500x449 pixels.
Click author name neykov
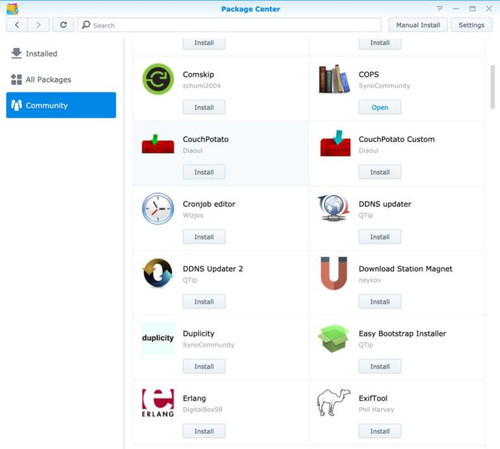coord(370,280)
